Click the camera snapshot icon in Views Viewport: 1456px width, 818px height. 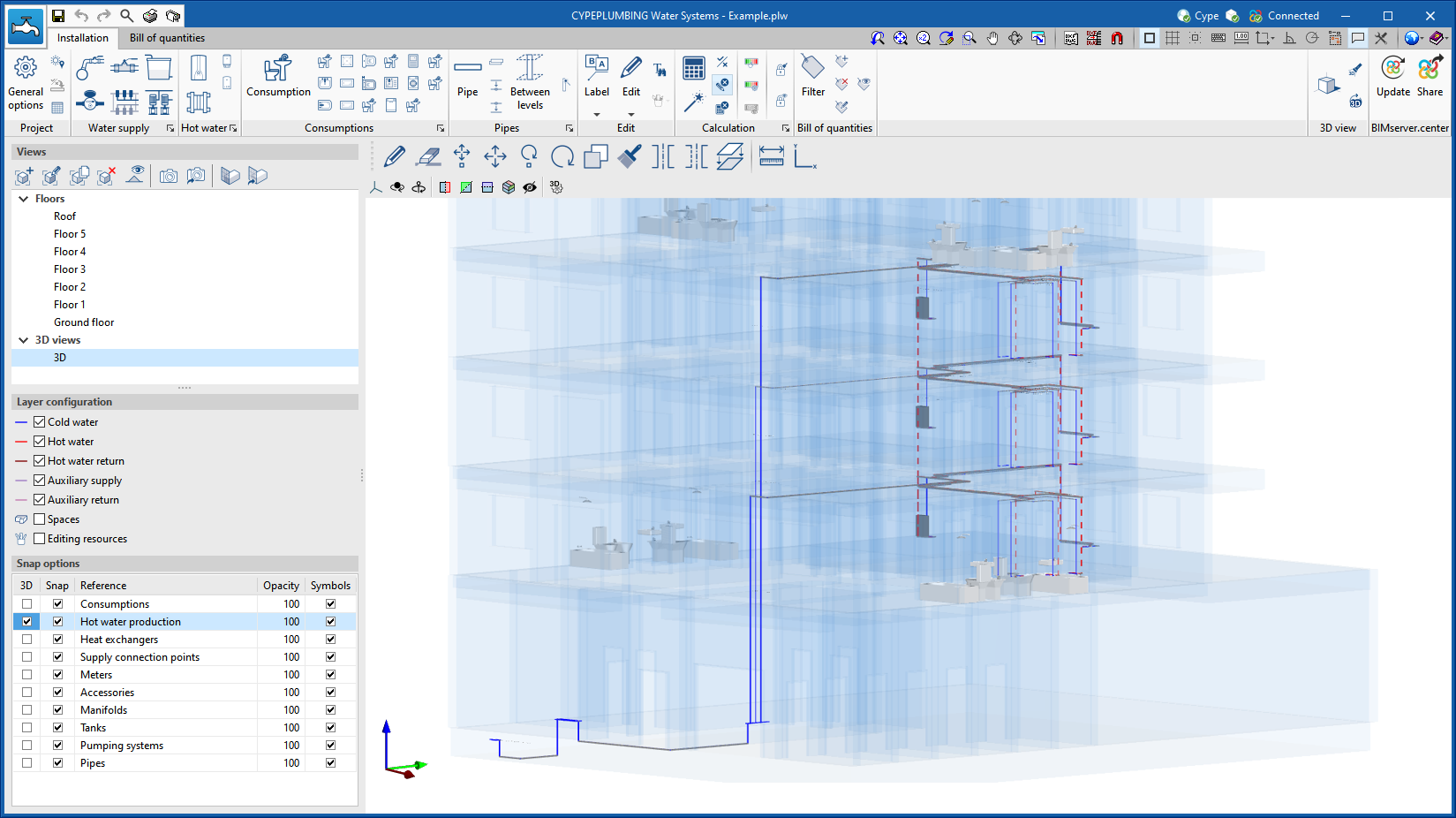[x=168, y=176]
